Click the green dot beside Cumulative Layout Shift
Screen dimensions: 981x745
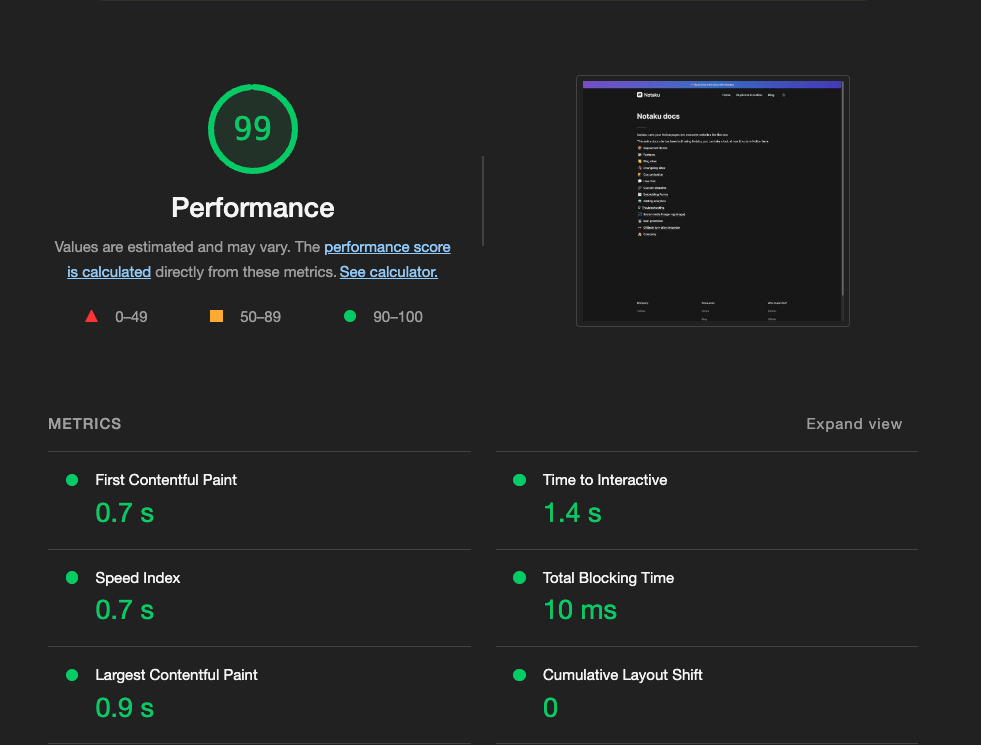pyautogui.click(x=519, y=675)
